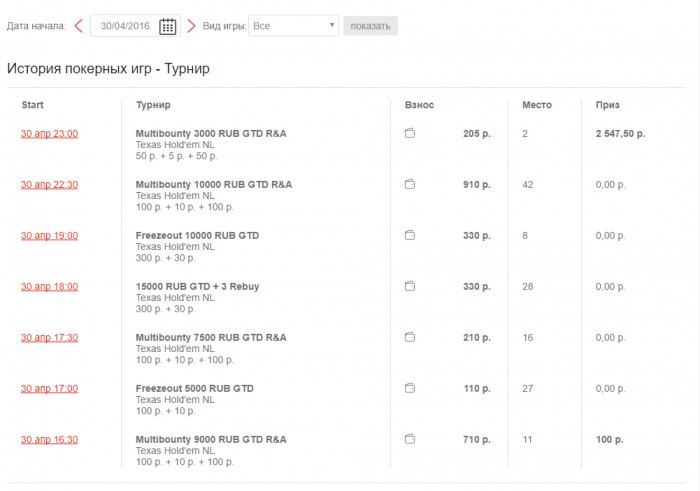Click wallet icon for Multibounty 7500 row
The height and width of the screenshot is (491, 700).
click(x=410, y=337)
